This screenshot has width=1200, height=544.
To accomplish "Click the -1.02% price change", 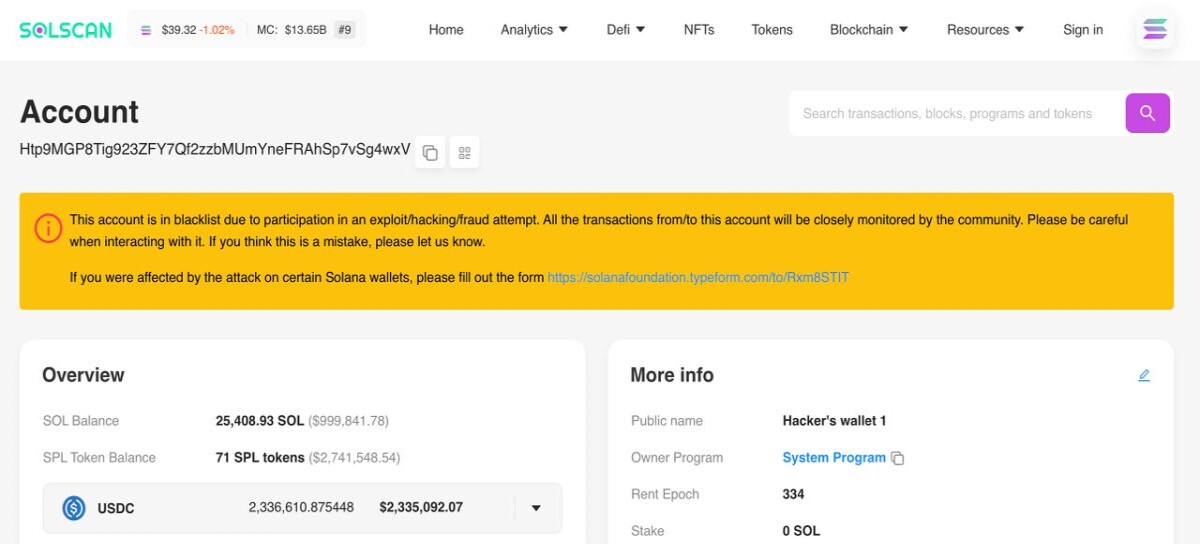I will [217, 30].
